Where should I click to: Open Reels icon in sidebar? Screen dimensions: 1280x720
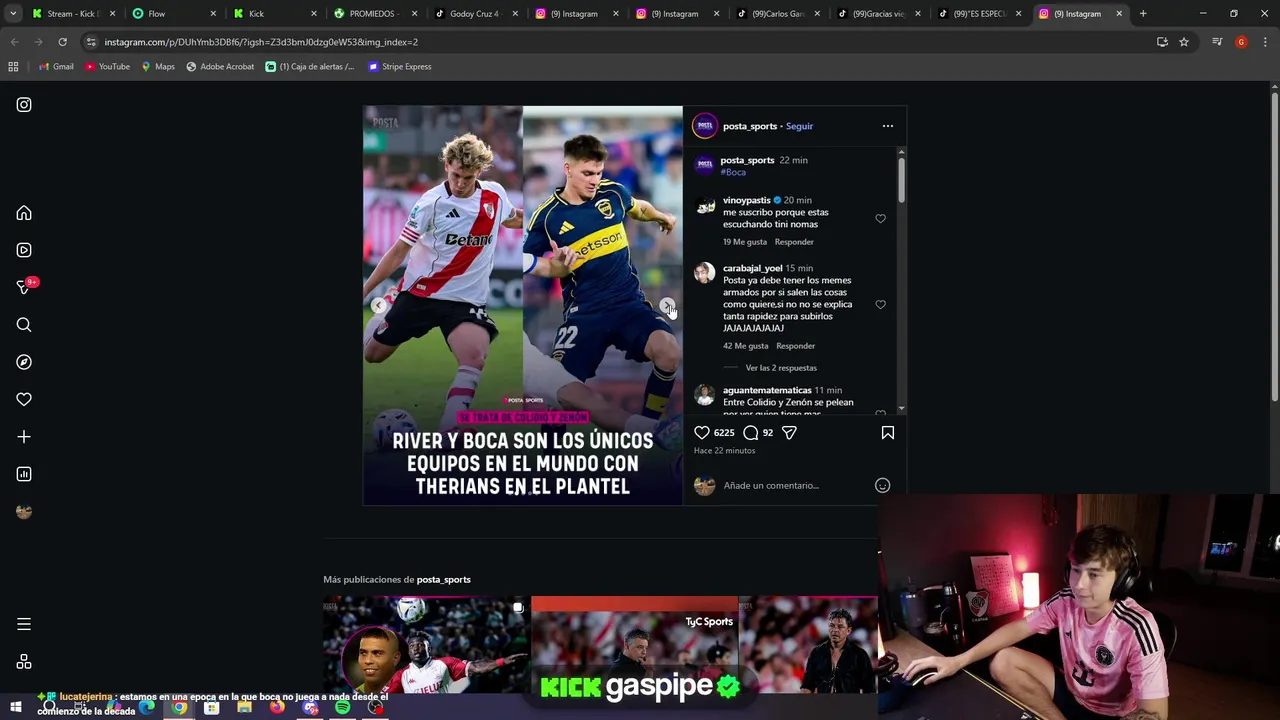(24, 250)
